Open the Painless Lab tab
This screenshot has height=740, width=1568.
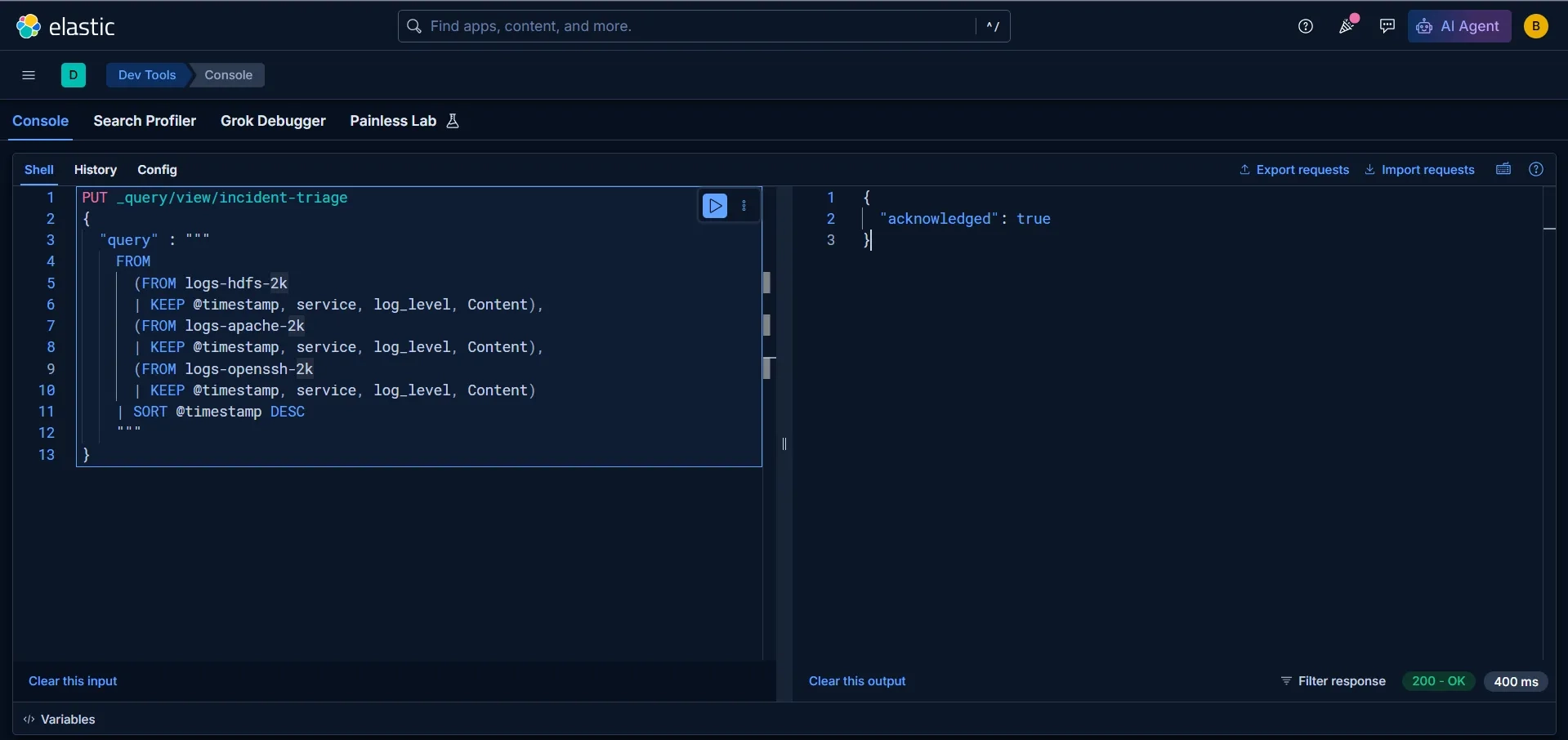393,121
